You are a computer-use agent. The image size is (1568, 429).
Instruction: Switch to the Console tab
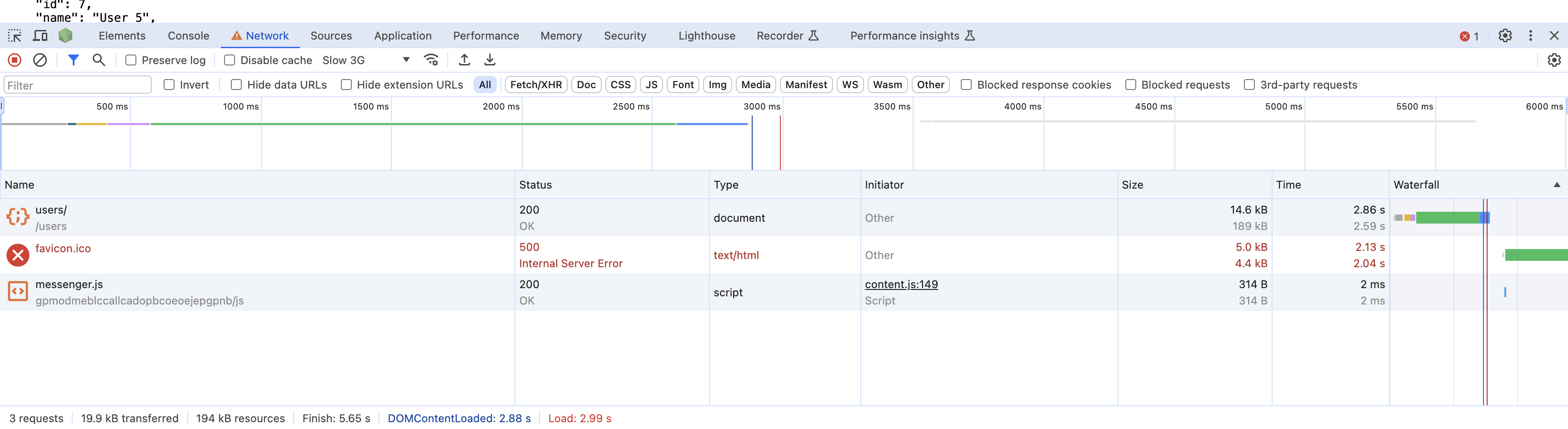(188, 36)
